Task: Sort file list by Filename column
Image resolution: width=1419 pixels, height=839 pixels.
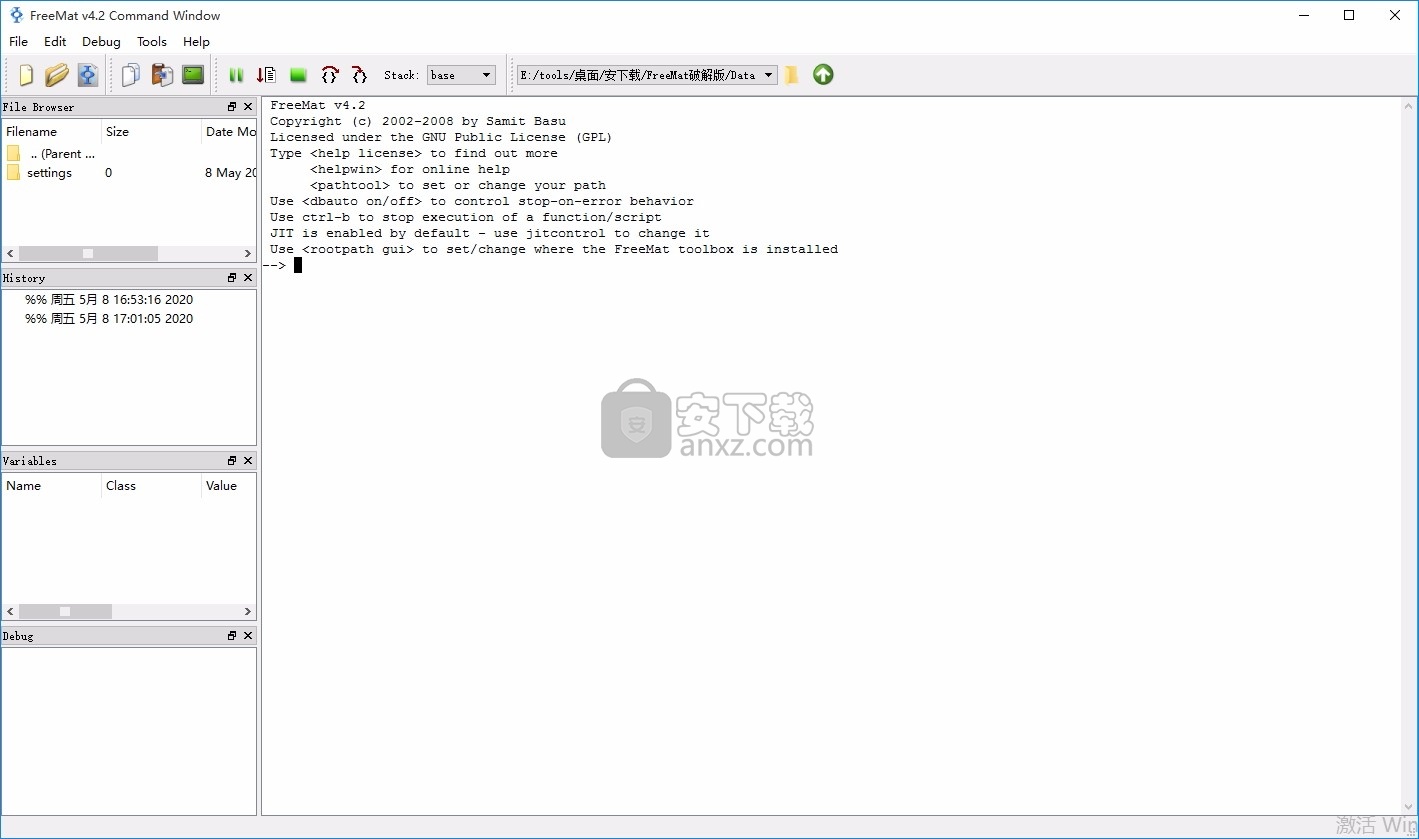Action: tap(52, 131)
